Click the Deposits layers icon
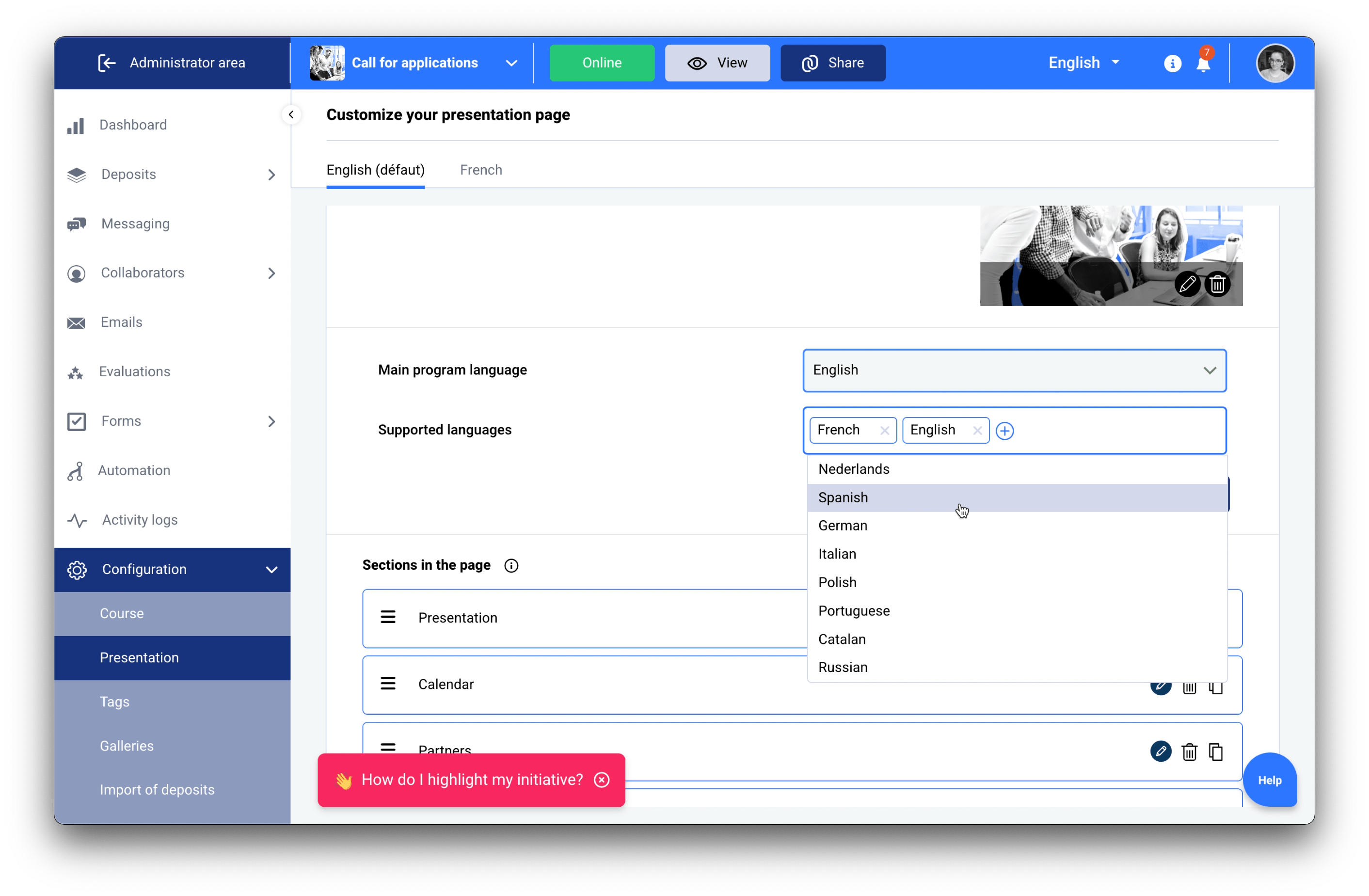The image size is (1369, 896). 77,175
